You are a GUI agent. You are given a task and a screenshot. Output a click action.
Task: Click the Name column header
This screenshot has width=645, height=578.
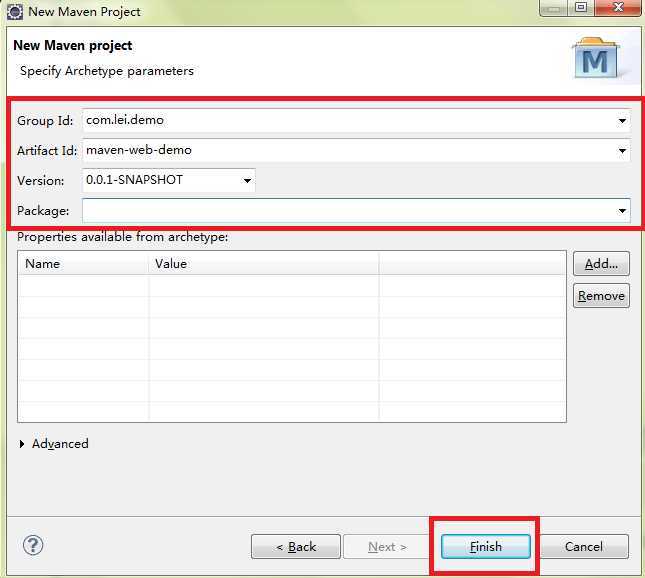pos(83,264)
